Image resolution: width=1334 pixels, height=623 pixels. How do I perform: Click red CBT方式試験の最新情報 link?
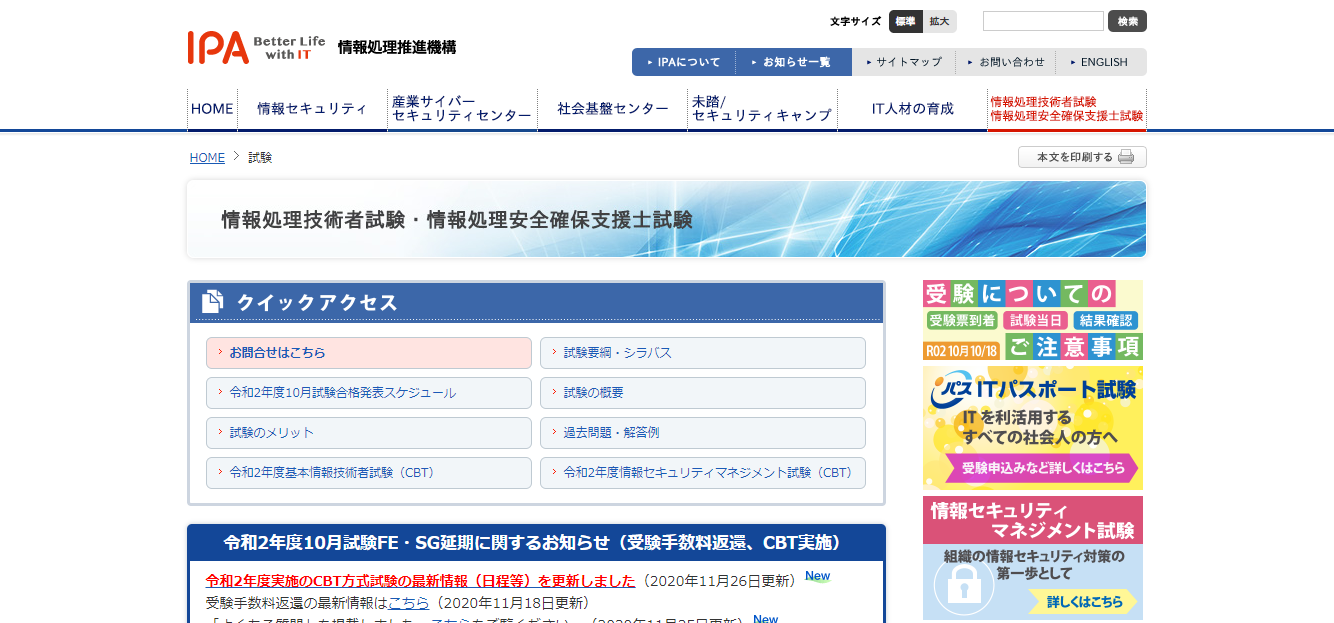[x=420, y=581]
